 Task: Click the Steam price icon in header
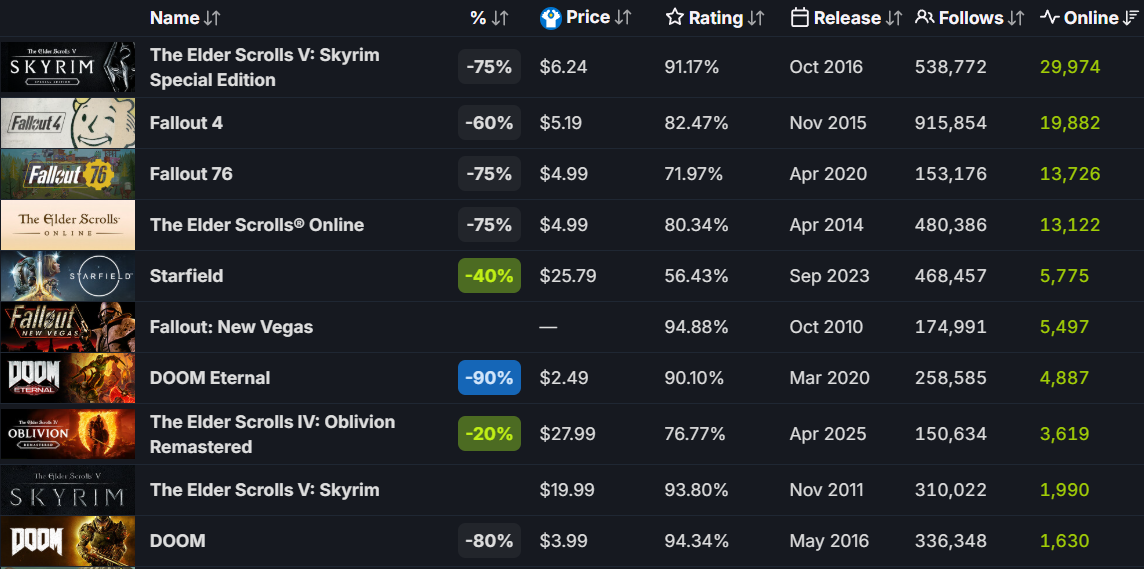[550, 18]
